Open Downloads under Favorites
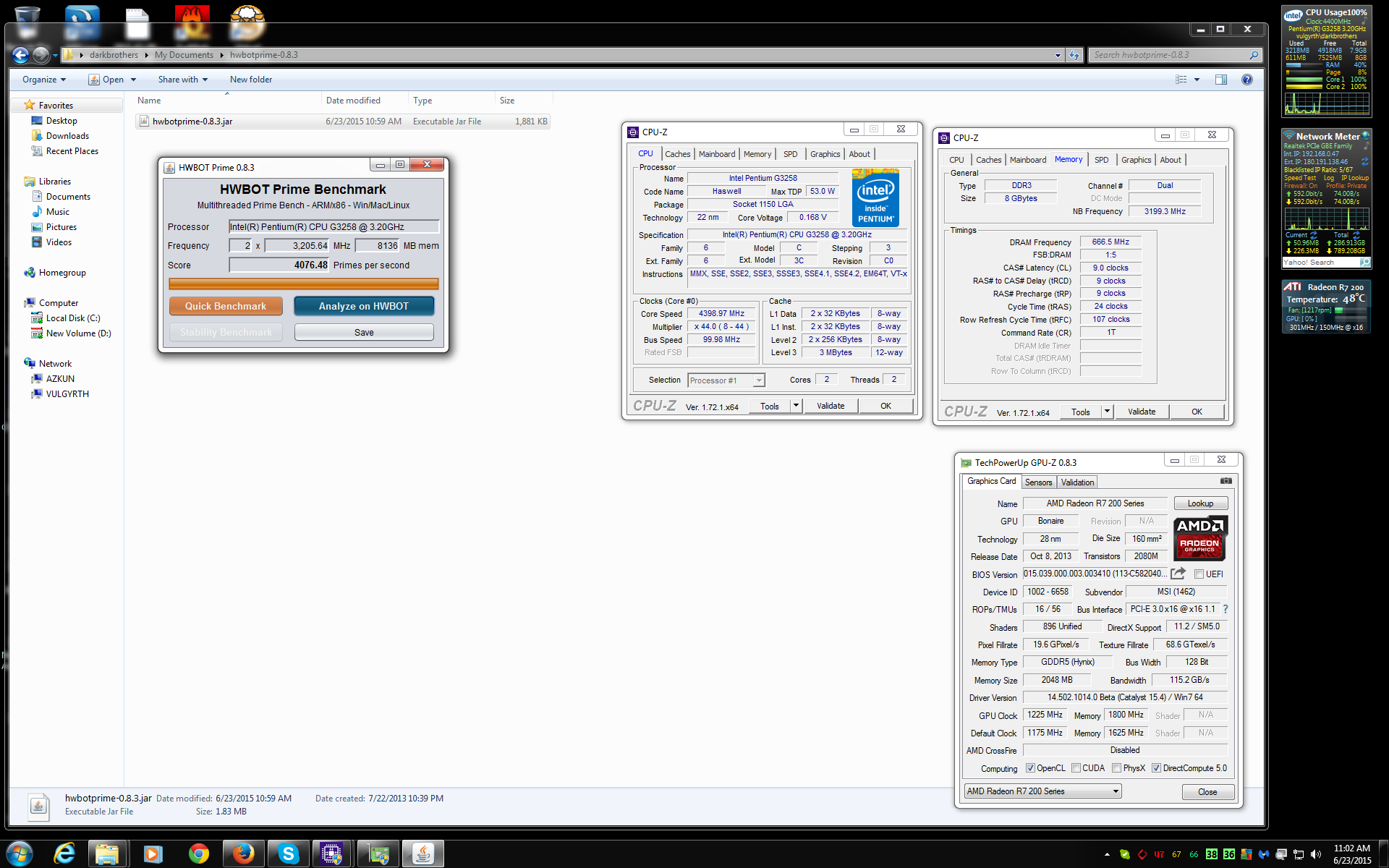This screenshot has height=868, width=1389. 67,136
